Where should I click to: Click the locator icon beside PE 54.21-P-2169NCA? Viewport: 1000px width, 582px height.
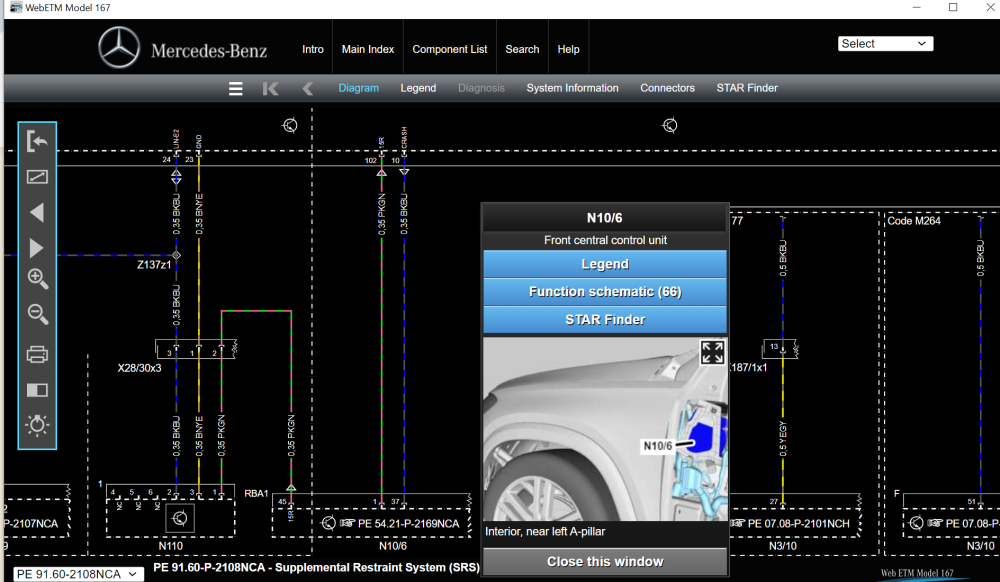pyautogui.click(x=328, y=523)
